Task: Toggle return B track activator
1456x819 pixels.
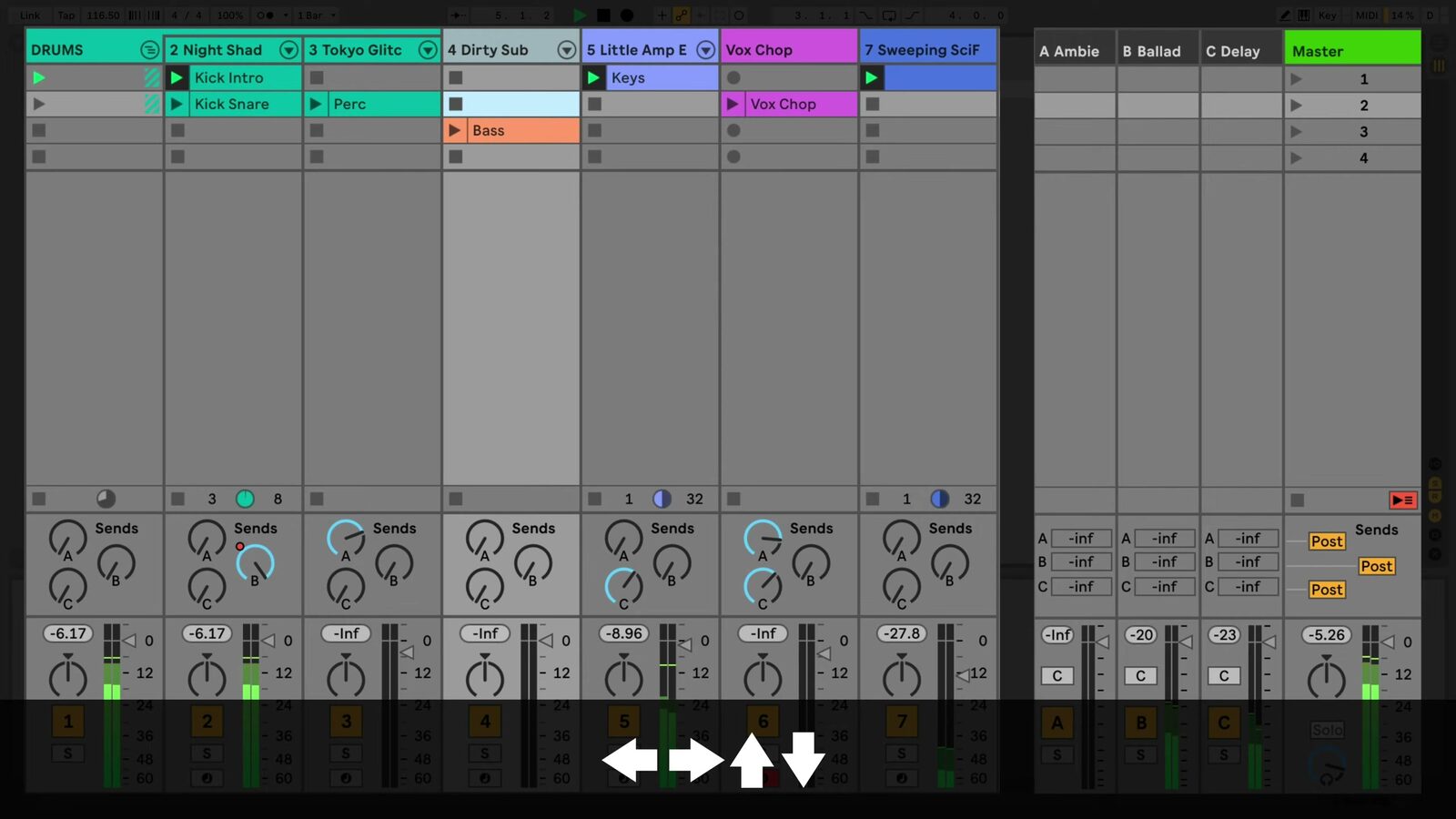Action: [x=1141, y=723]
